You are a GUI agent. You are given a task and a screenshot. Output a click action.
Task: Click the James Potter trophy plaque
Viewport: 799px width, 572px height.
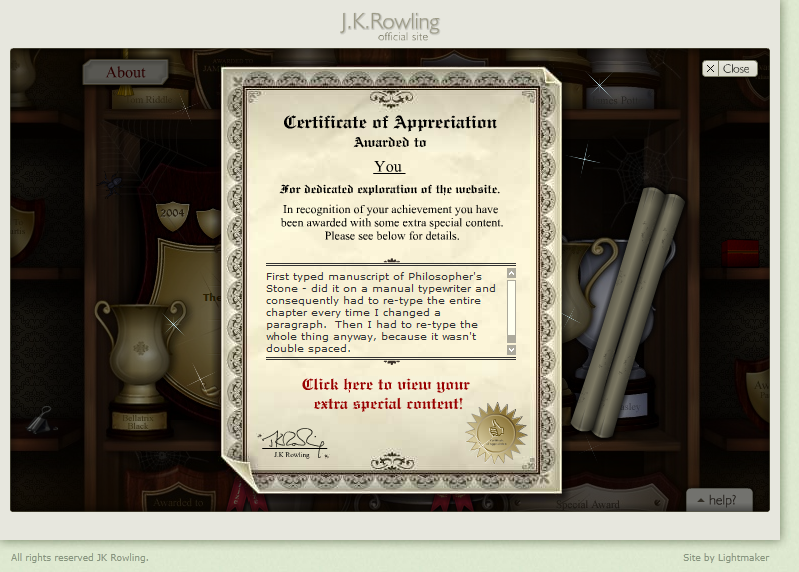tap(619, 99)
